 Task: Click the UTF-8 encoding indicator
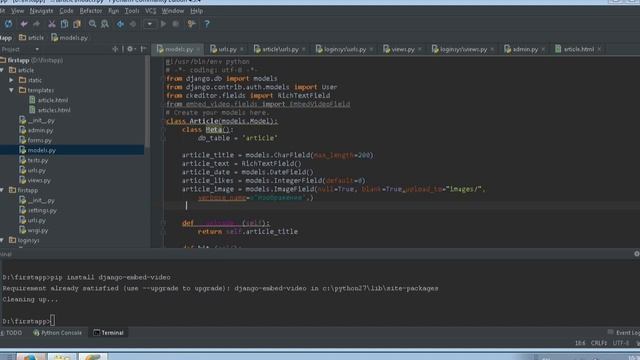click(x=621, y=343)
